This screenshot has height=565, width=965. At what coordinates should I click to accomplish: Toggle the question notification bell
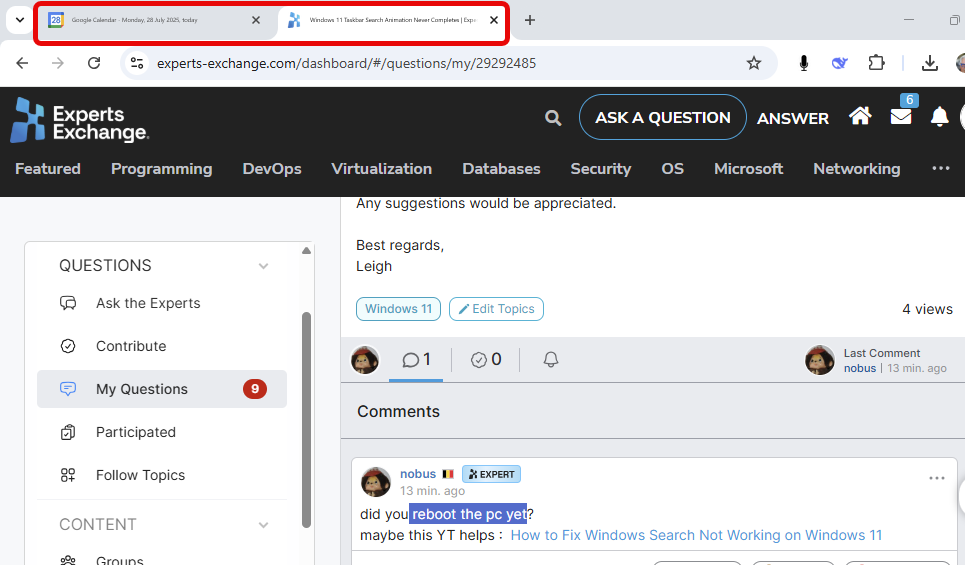[551, 359]
